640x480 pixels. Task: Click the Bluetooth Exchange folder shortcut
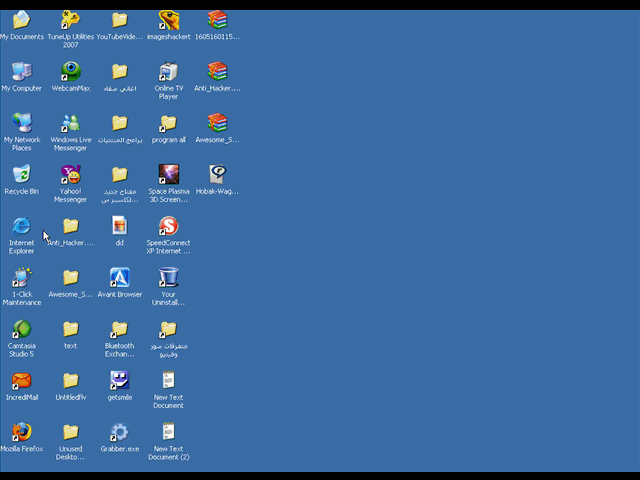click(x=120, y=329)
